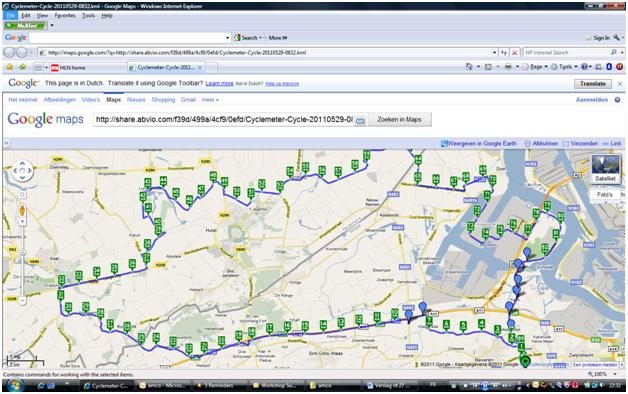The height and width of the screenshot is (394, 628).
Task: Click the red circular icon in command bar
Action: pyautogui.click(x=619, y=67)
